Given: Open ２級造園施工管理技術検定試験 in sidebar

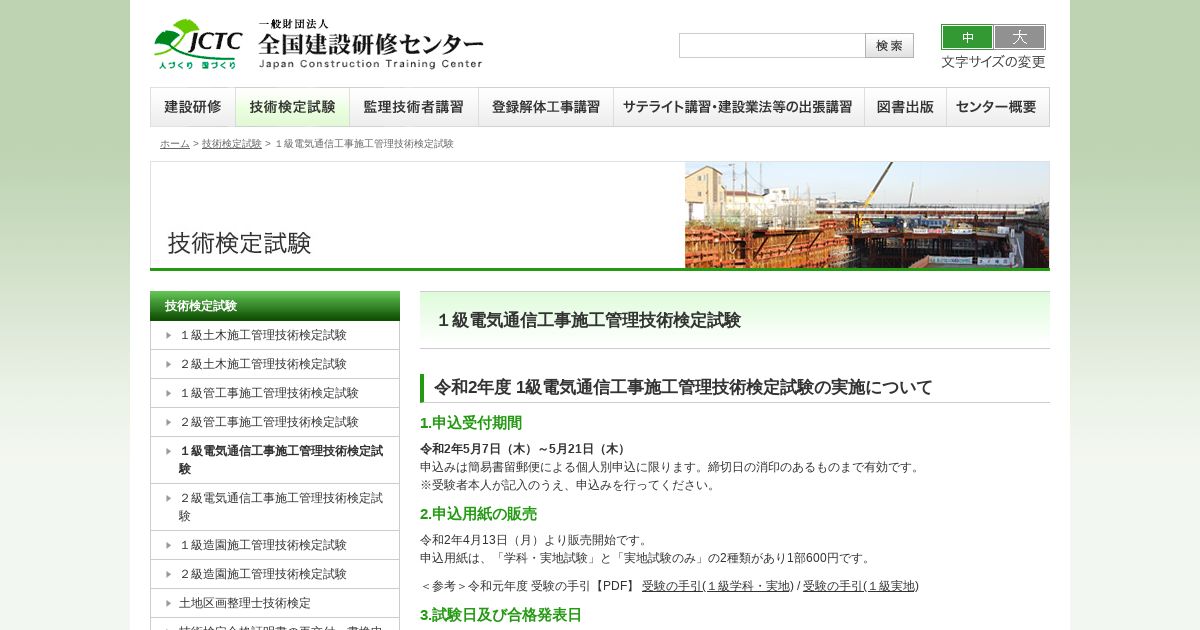Looking at the screenshot, I should [x=275, y=574].
